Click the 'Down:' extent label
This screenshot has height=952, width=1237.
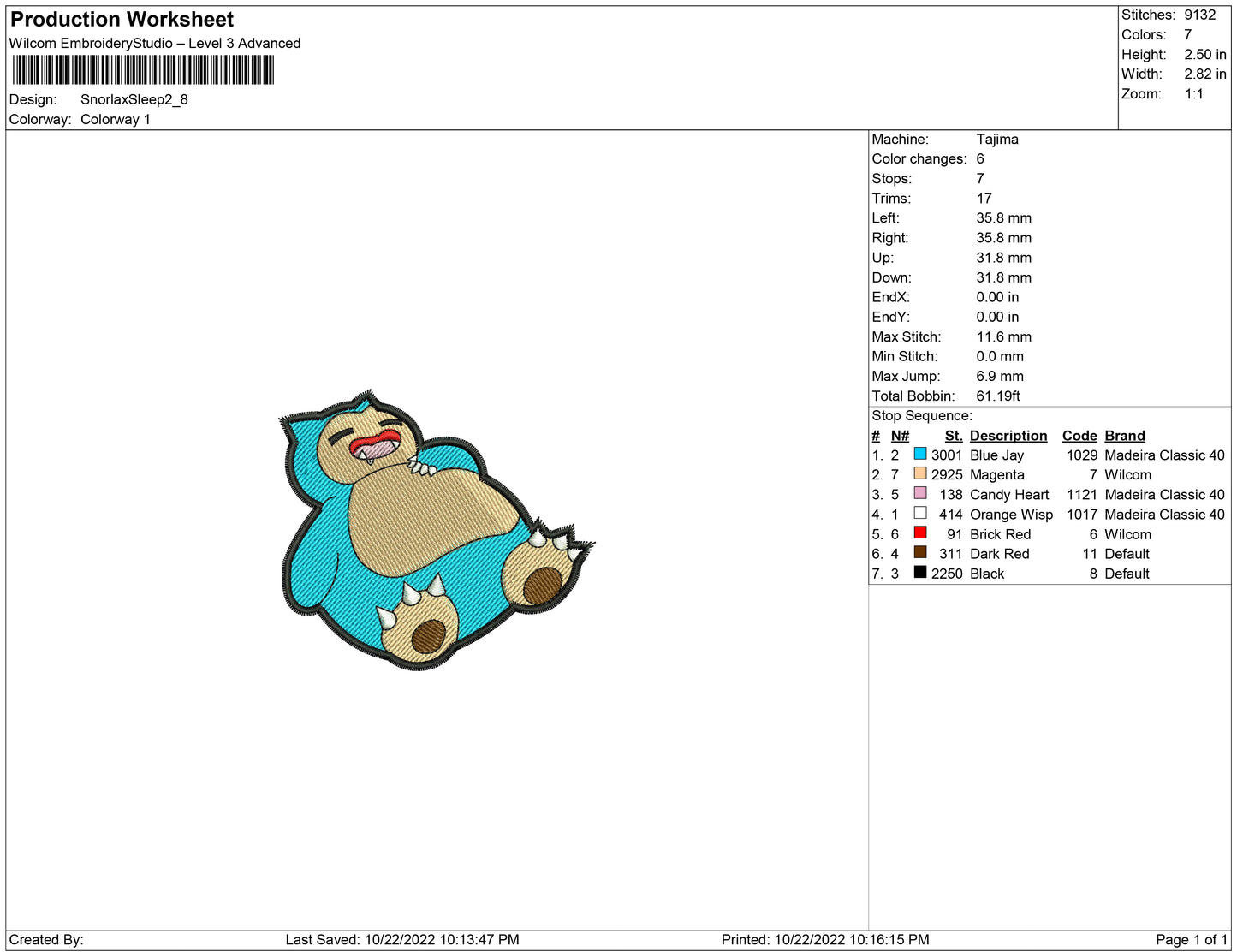892,277
